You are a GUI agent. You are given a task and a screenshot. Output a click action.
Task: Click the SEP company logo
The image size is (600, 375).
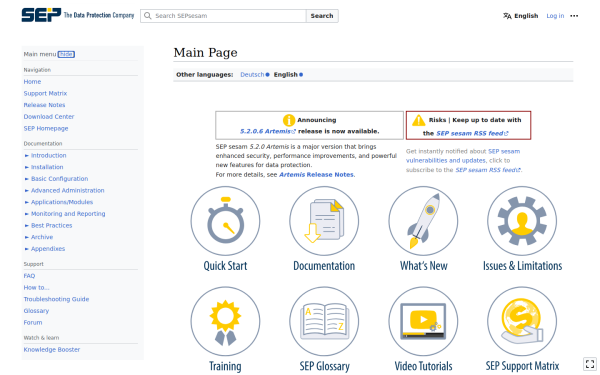78,15
